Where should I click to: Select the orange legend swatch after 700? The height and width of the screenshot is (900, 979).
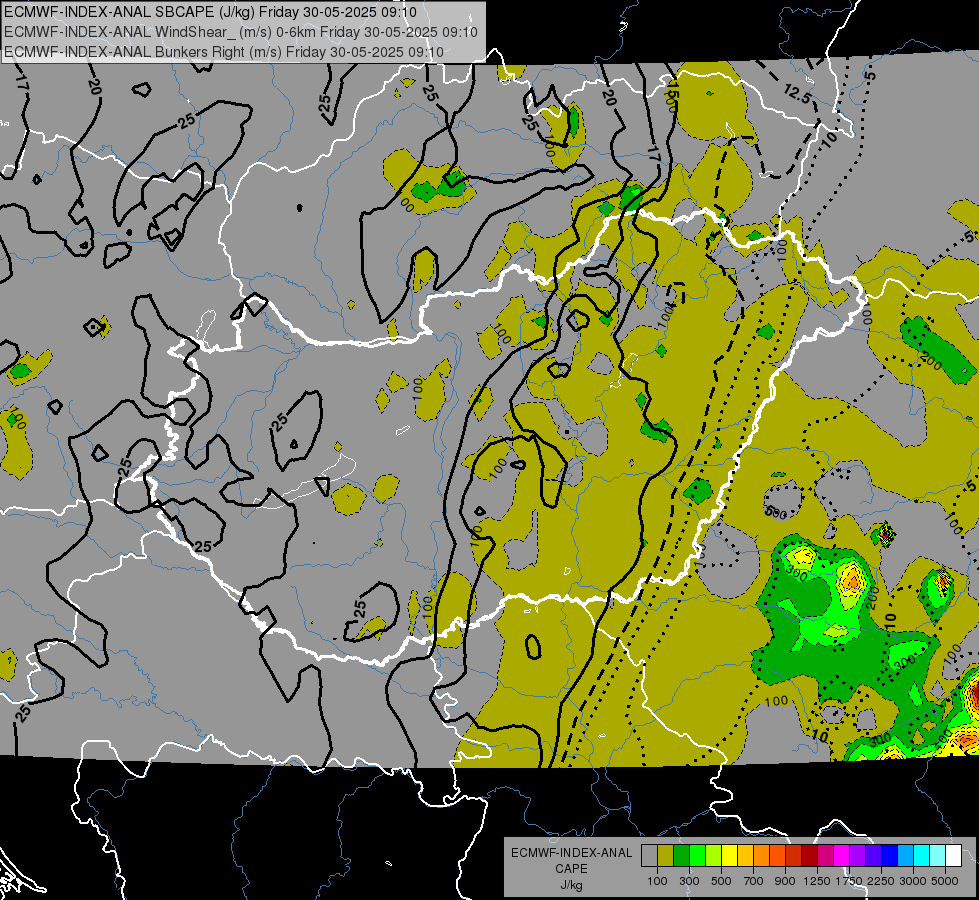click(x=762, y=855)
